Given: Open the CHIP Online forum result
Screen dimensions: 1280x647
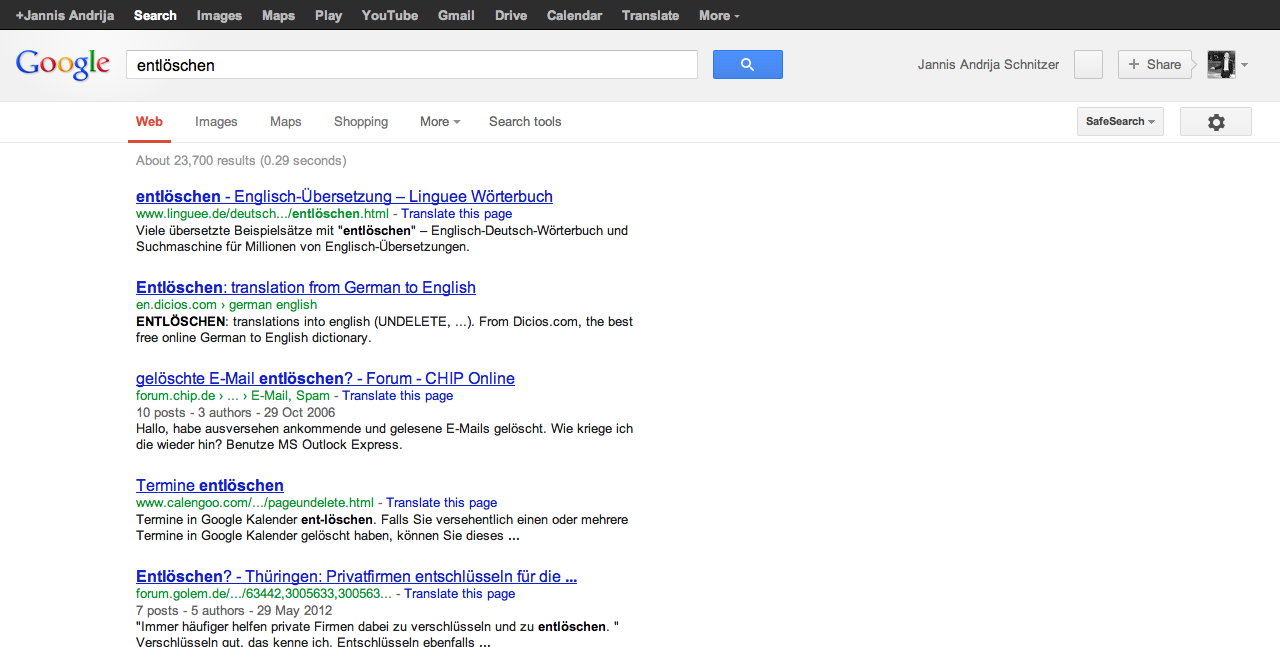Looking at the screenshot, I should 325,378.
